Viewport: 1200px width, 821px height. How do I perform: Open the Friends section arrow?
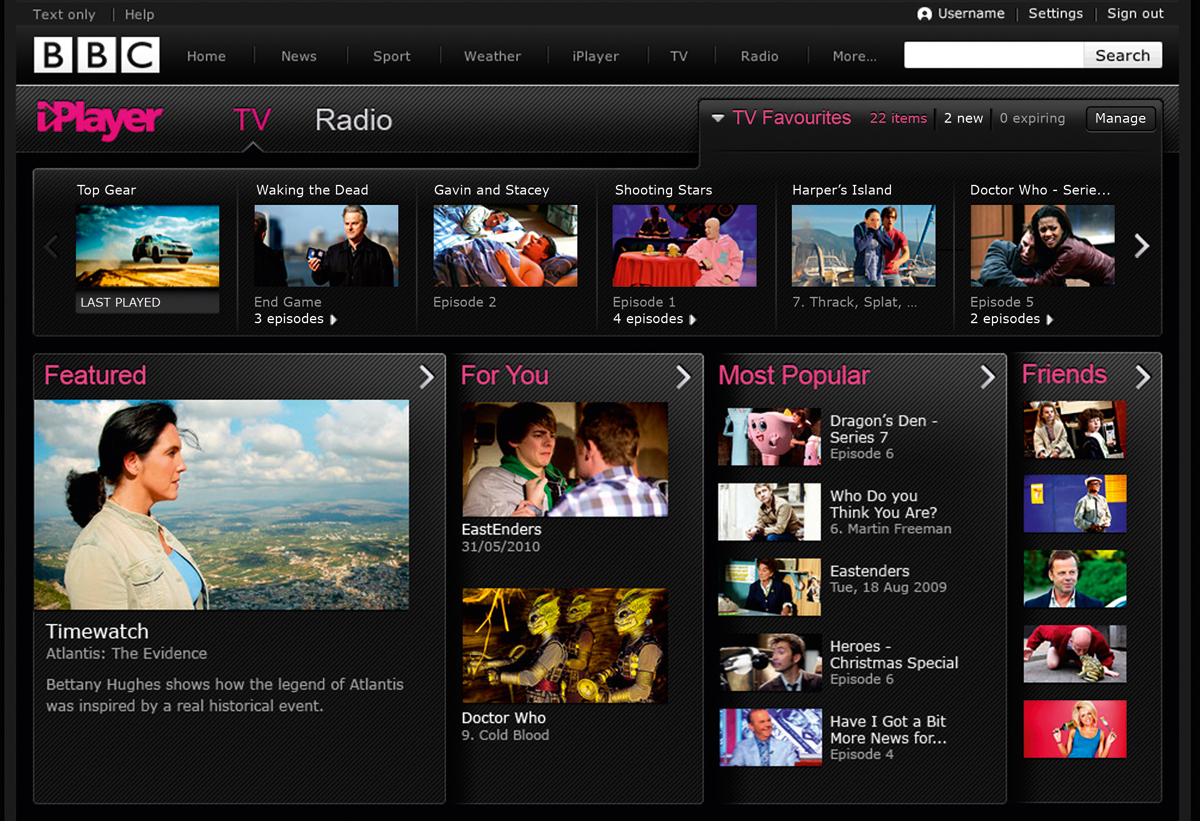click(x=1143, y=378)
